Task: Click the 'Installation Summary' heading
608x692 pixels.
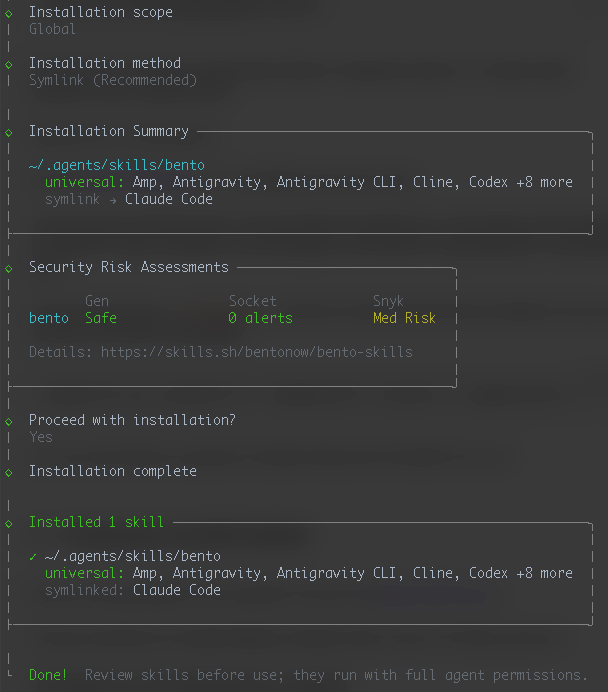Action: point(109,131)
